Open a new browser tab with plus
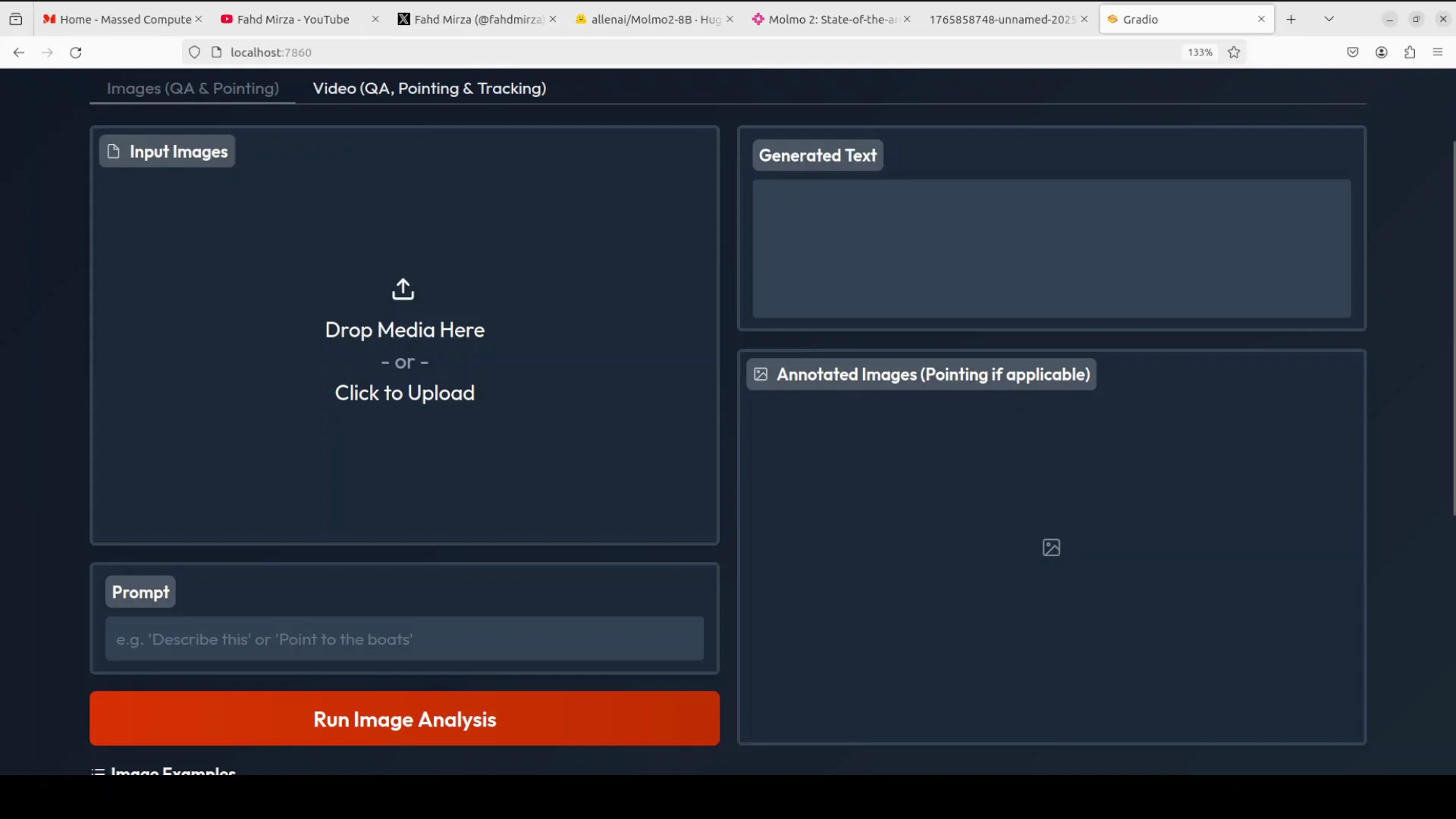 (x=1291, y=19)
